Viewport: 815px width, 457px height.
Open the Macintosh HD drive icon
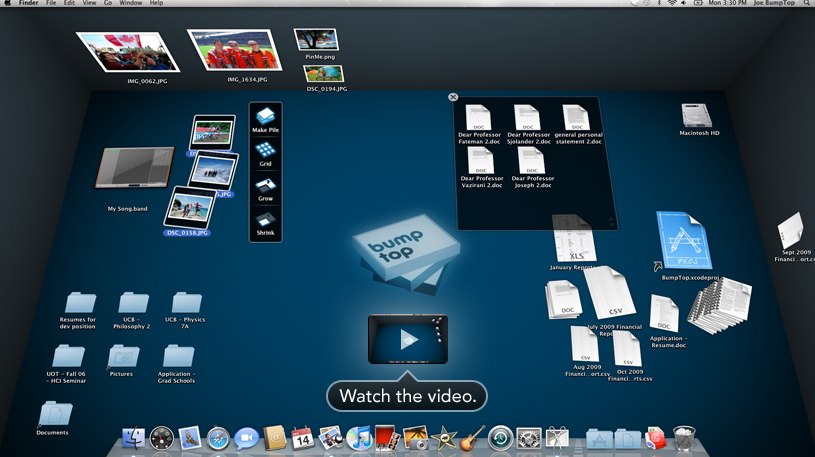tap(697, 119)
